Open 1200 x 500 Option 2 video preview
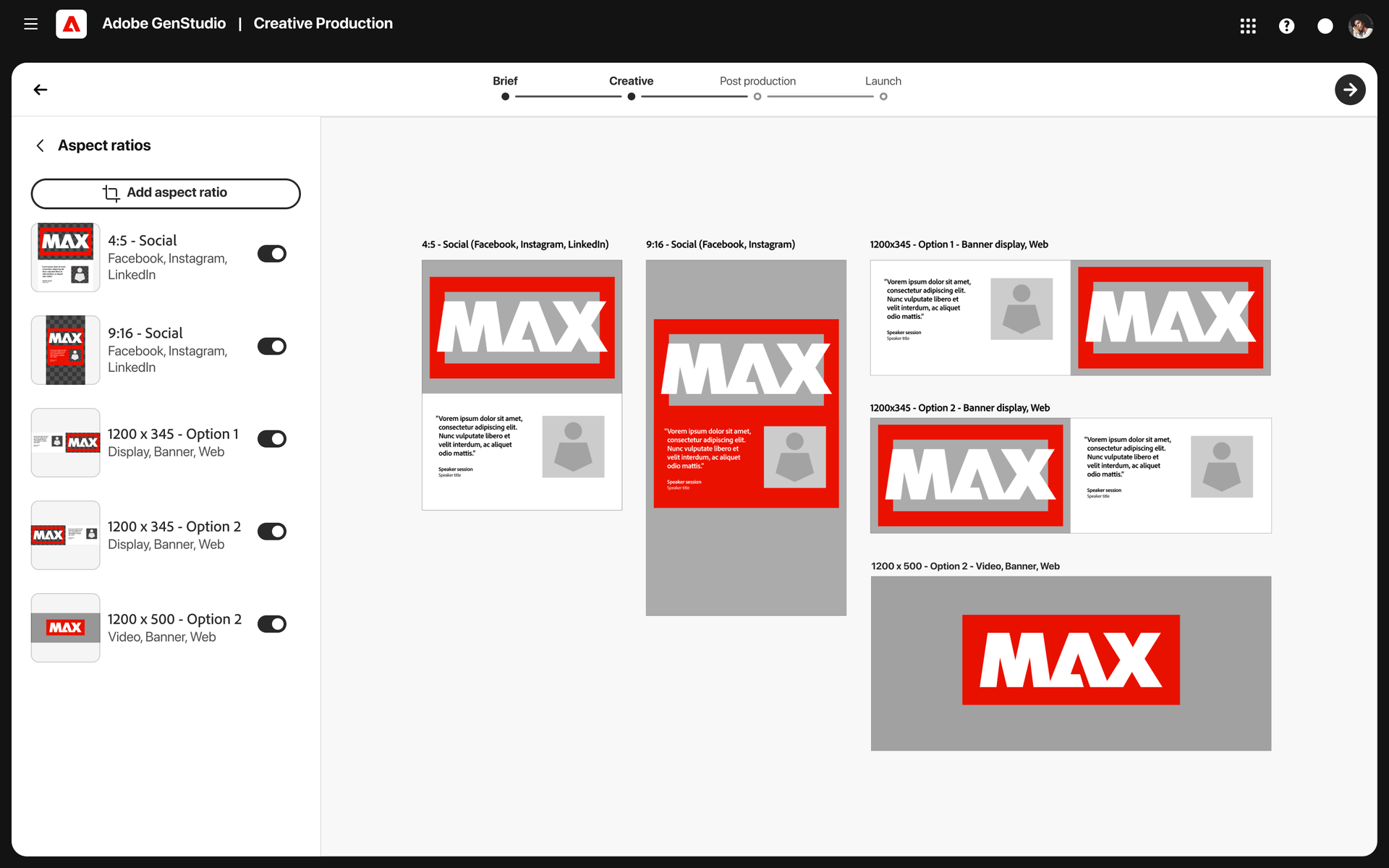The width and height of the screenshot is (1389, 868). coord(1071,663)
